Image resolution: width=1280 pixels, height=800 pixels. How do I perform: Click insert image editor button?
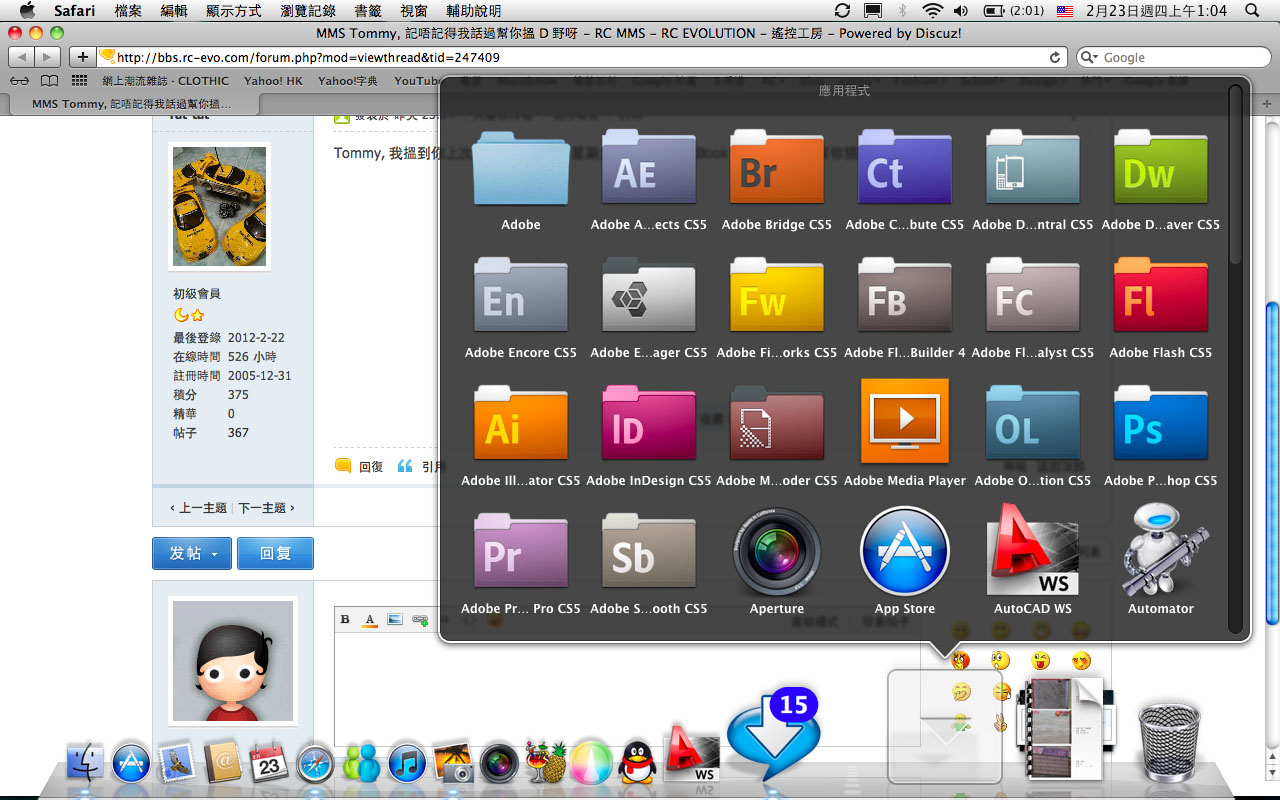394,619
